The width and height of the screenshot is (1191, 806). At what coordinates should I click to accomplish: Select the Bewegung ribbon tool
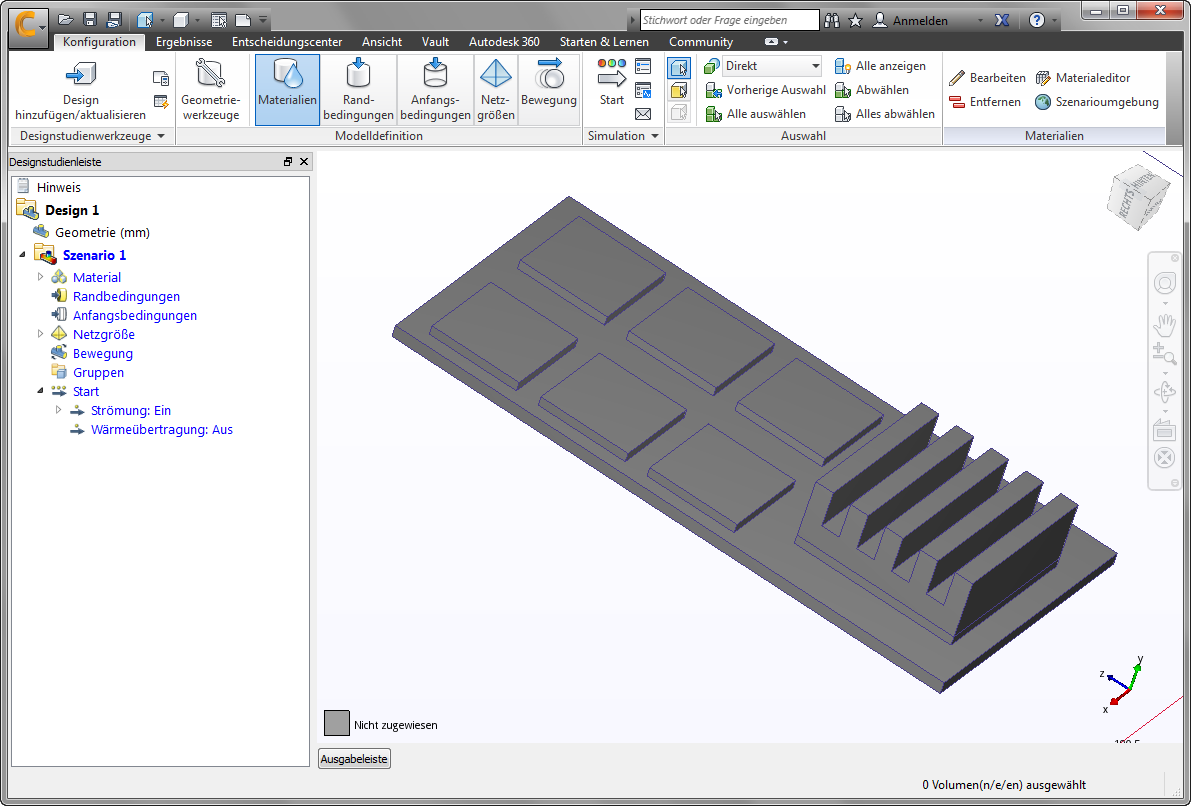[x=548, y=90]
